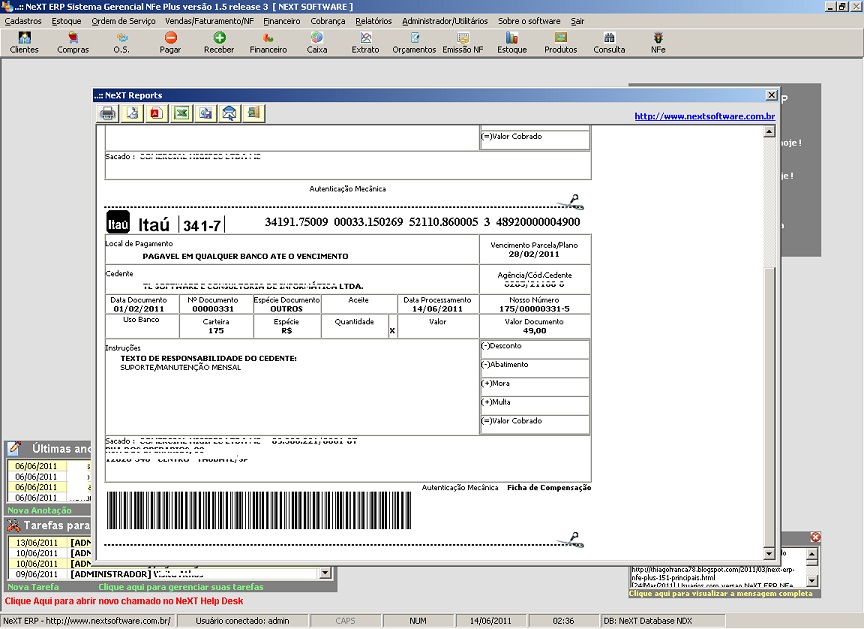This screenshot has width=864, height=629.
Task: Click the NUM status bar indicator
Action: [418, 621]
